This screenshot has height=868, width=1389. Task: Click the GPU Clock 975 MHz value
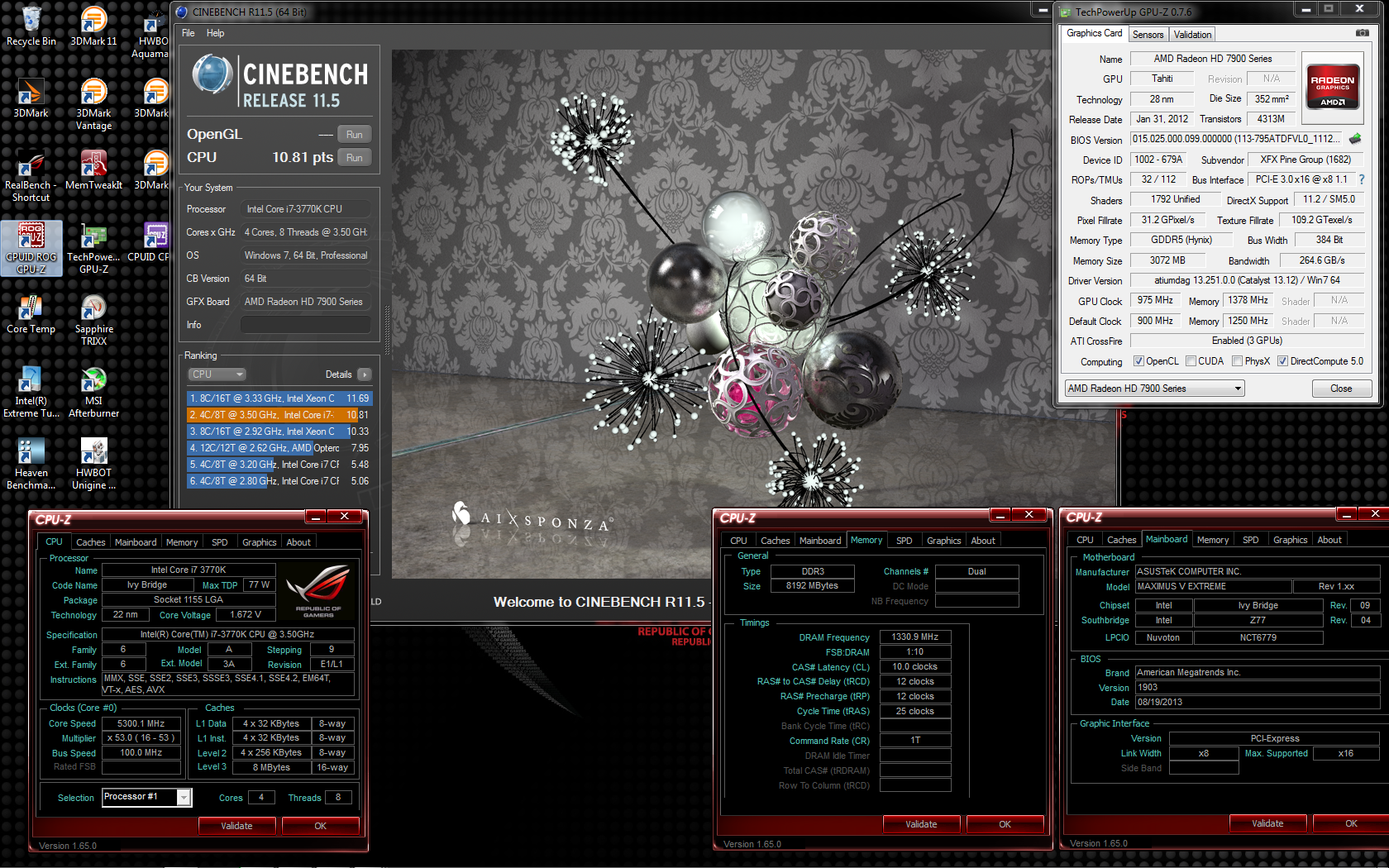click(x=1154, y=300)
